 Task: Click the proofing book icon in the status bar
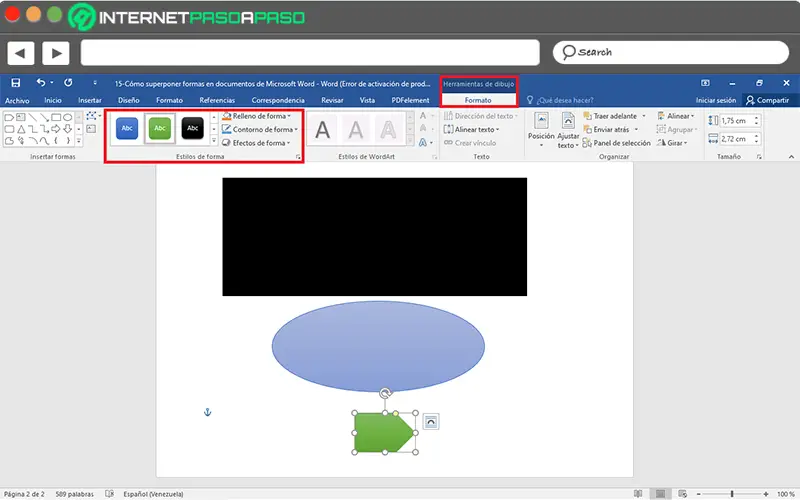pyautogui.click(x=109, y=494)
